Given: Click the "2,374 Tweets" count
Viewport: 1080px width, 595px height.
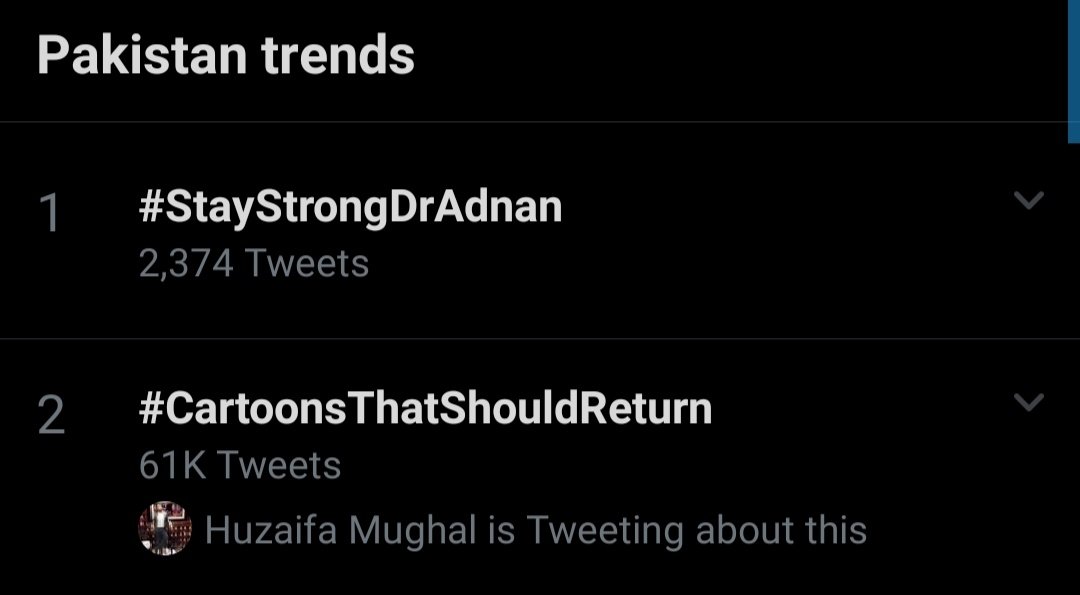Looking at the screenshot, I should click(x=254, y=264).
